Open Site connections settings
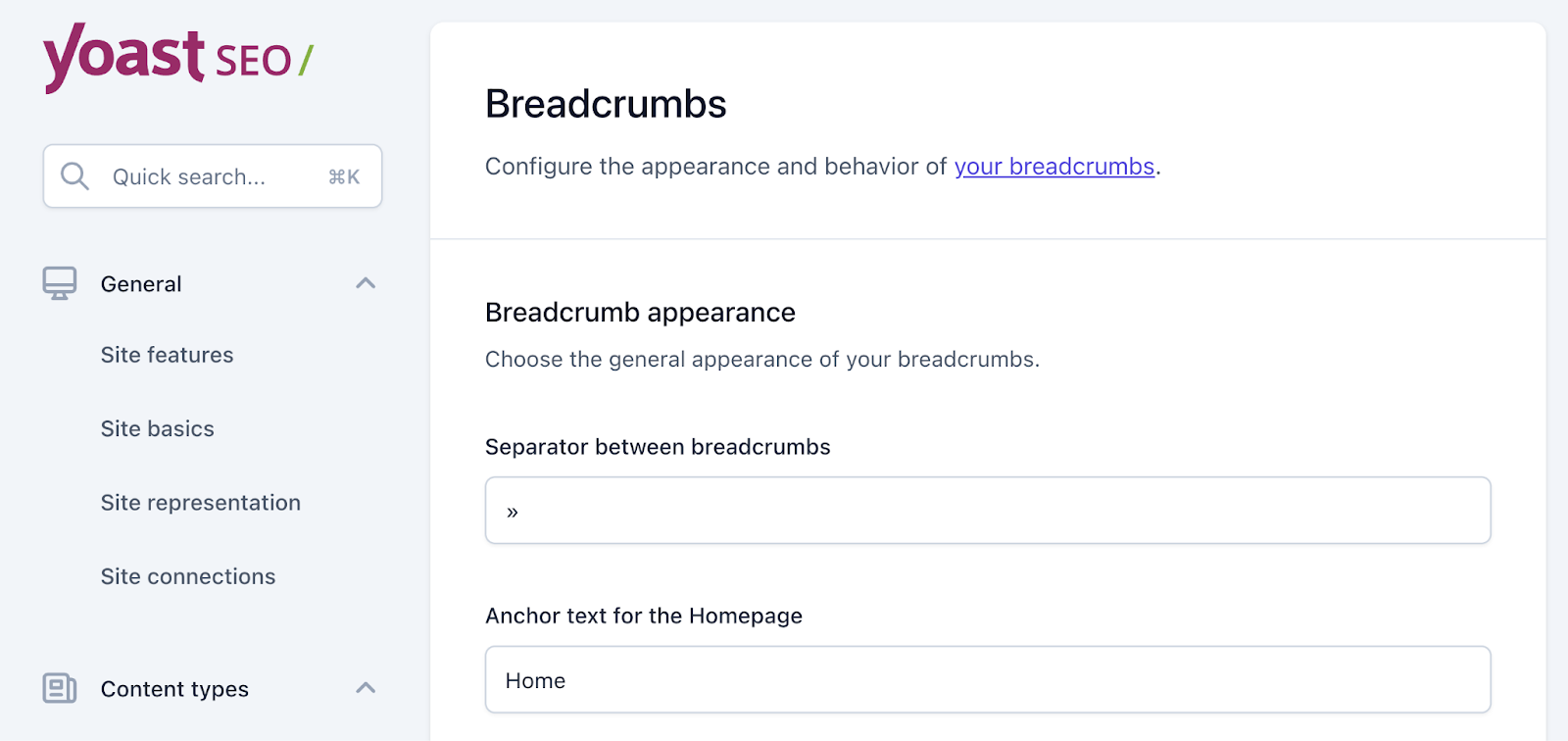1568x741 pixels. (187, 576)
